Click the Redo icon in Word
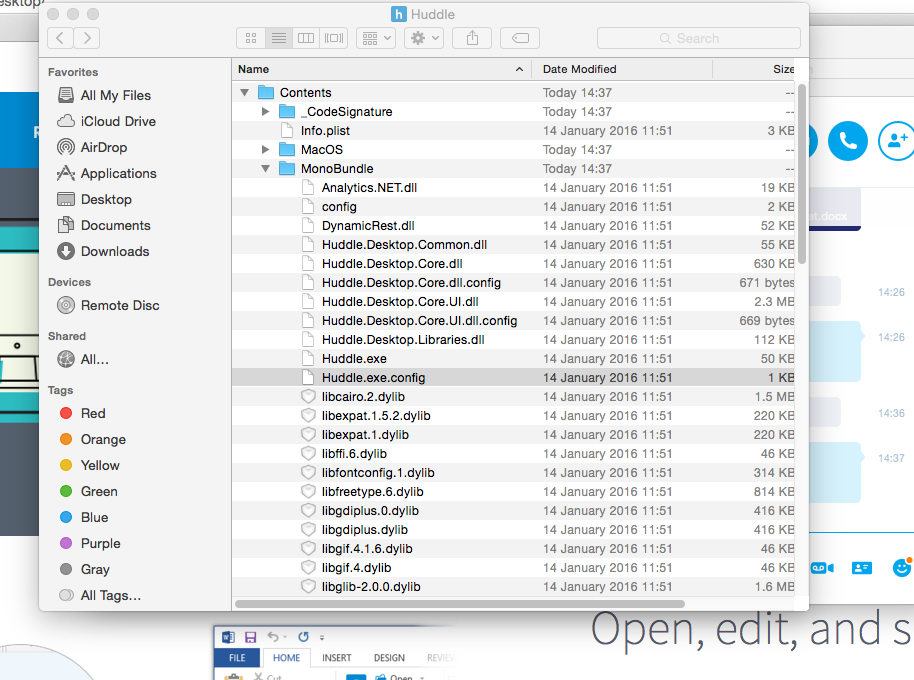914x680 pixels. (x=303, y=637)
